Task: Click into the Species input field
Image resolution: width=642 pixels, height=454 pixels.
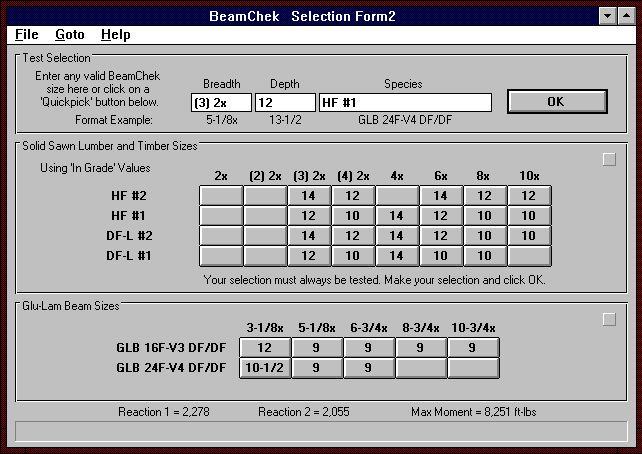Action: point(405,102)
